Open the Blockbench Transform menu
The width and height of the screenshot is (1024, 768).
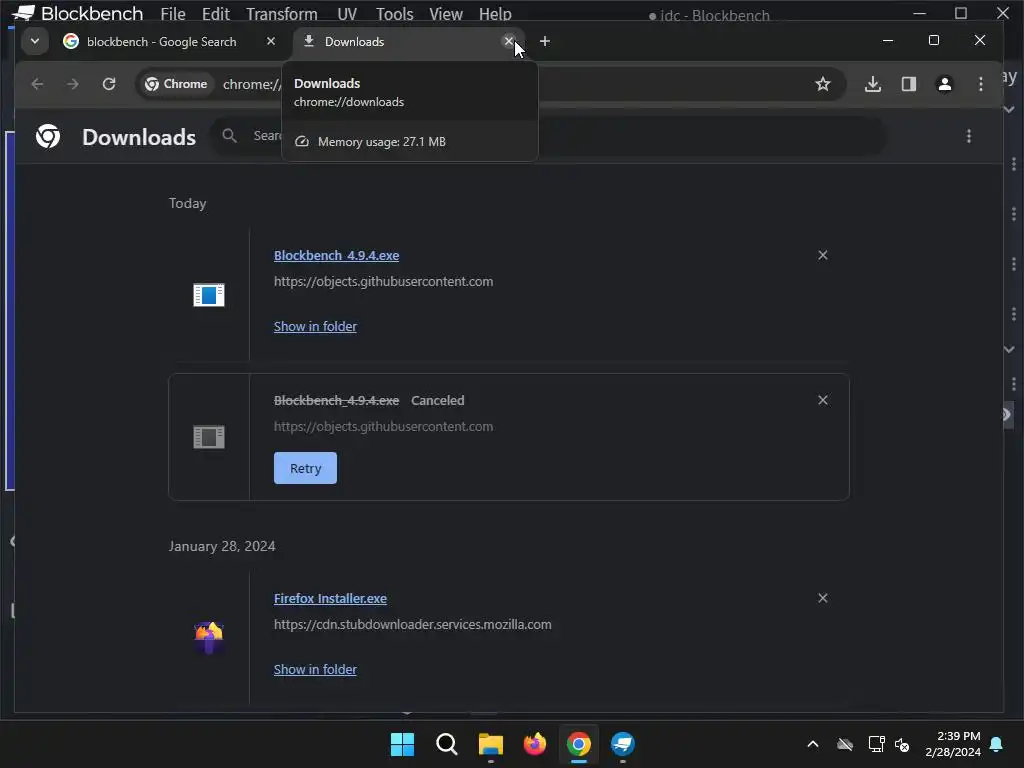281,14
